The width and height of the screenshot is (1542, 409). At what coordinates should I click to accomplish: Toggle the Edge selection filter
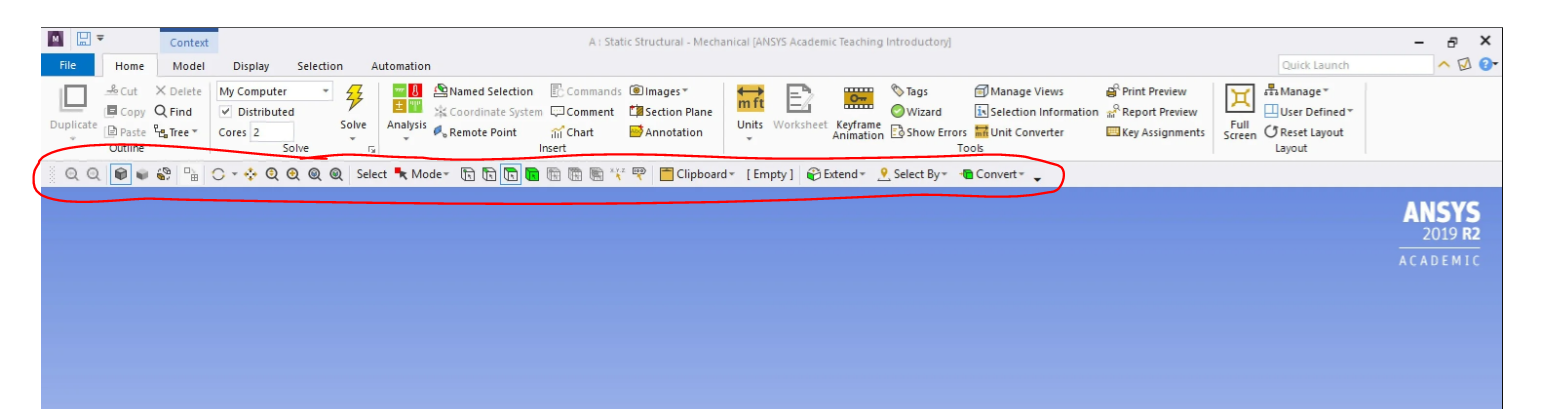489,174
